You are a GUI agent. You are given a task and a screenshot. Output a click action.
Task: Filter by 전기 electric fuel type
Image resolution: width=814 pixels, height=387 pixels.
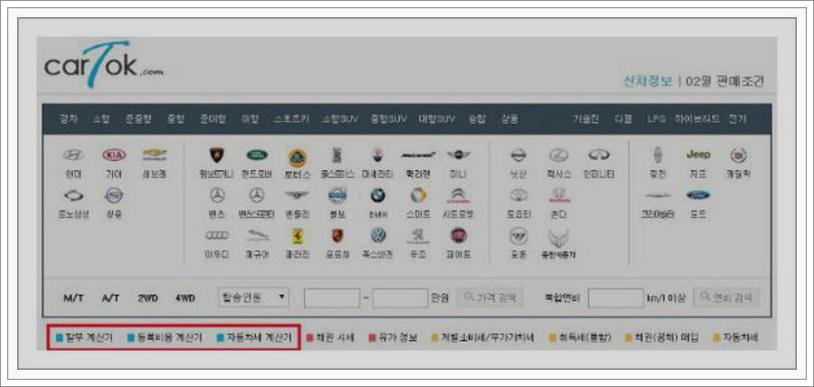pos(738,119)
